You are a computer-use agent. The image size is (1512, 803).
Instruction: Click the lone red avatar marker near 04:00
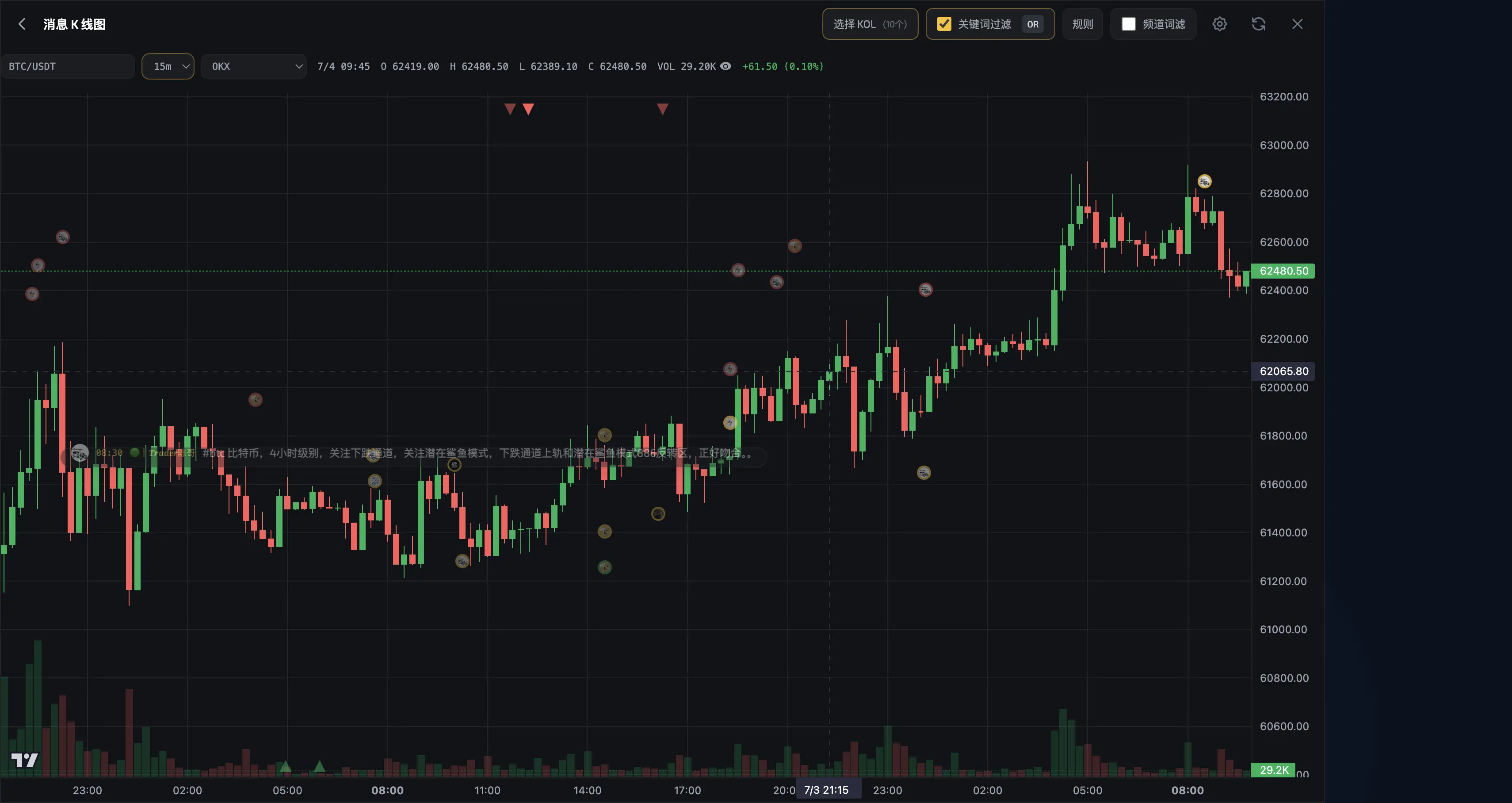coord(256,400)
